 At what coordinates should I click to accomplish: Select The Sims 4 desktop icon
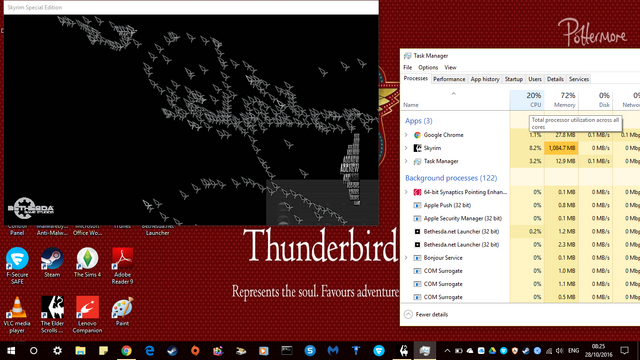(87, 262)
